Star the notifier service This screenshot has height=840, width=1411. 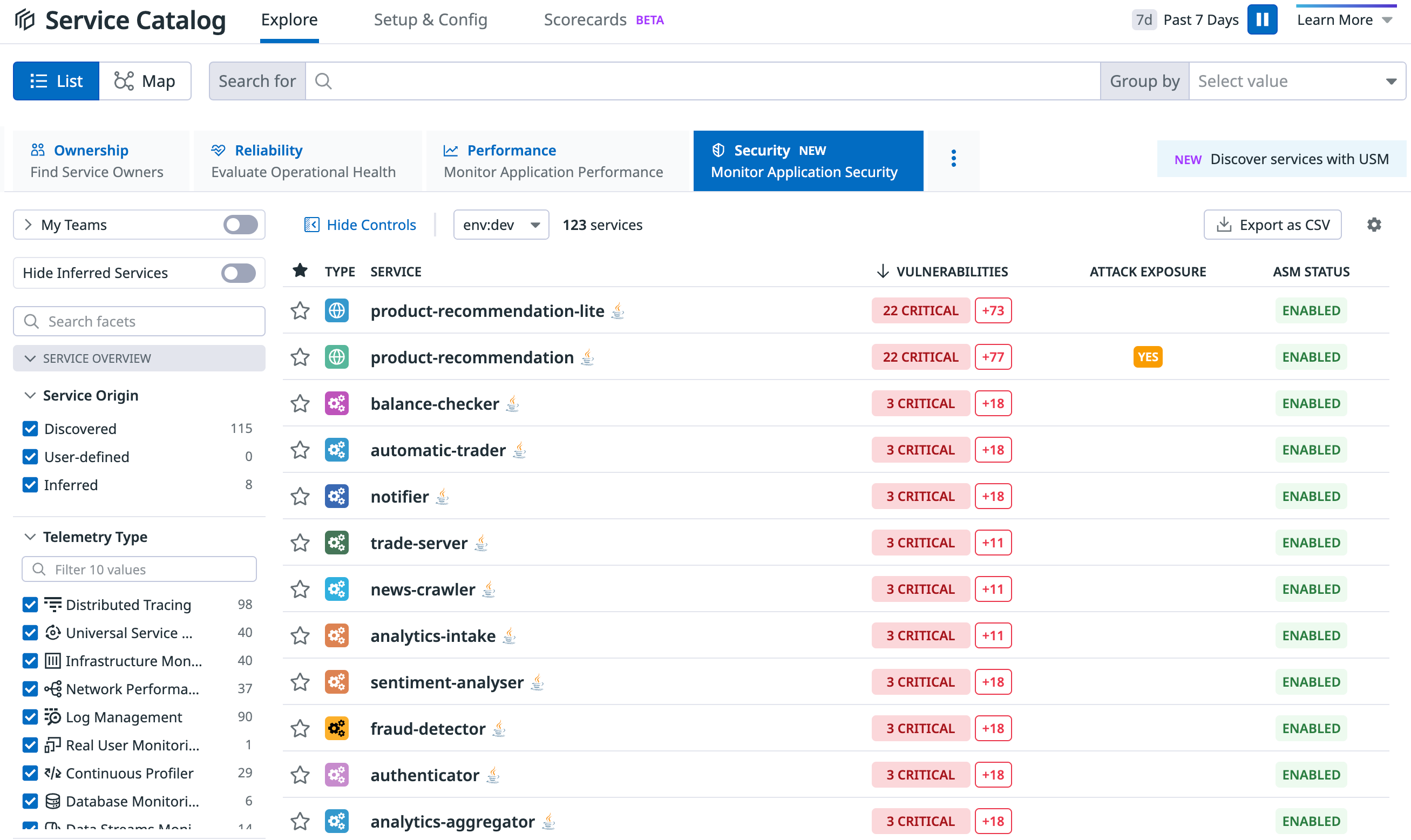[300, 497]
